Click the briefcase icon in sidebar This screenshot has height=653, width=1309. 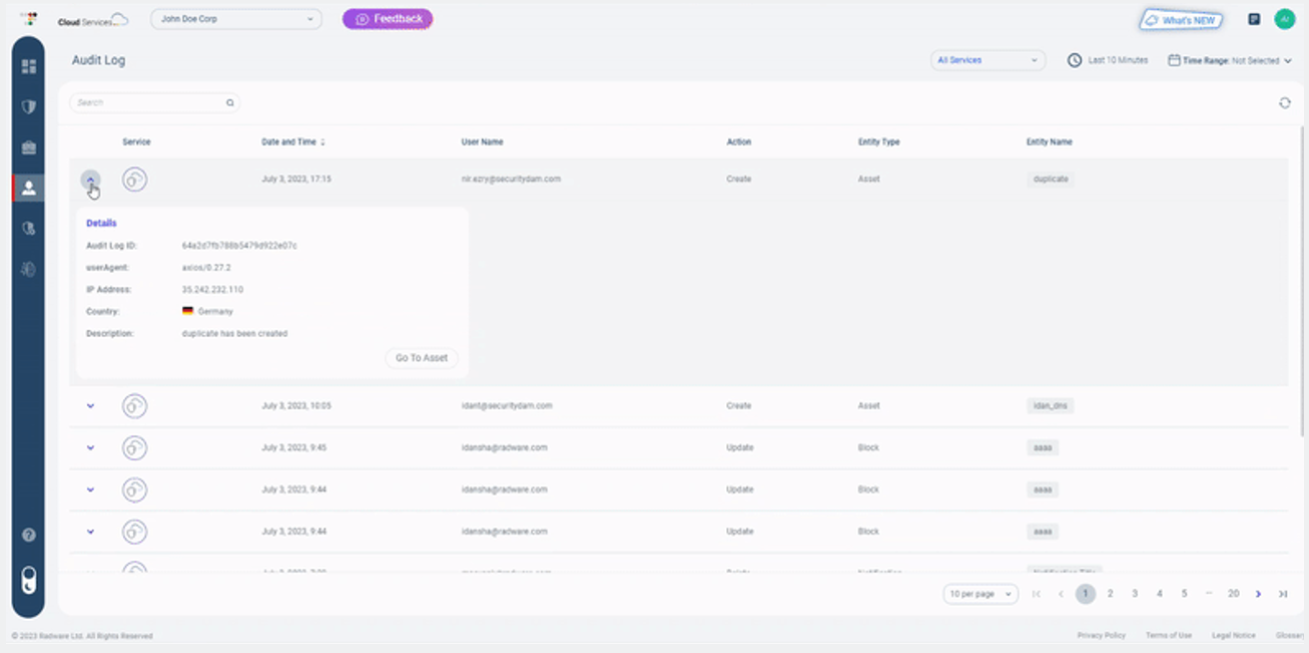[x=29, y=148]
